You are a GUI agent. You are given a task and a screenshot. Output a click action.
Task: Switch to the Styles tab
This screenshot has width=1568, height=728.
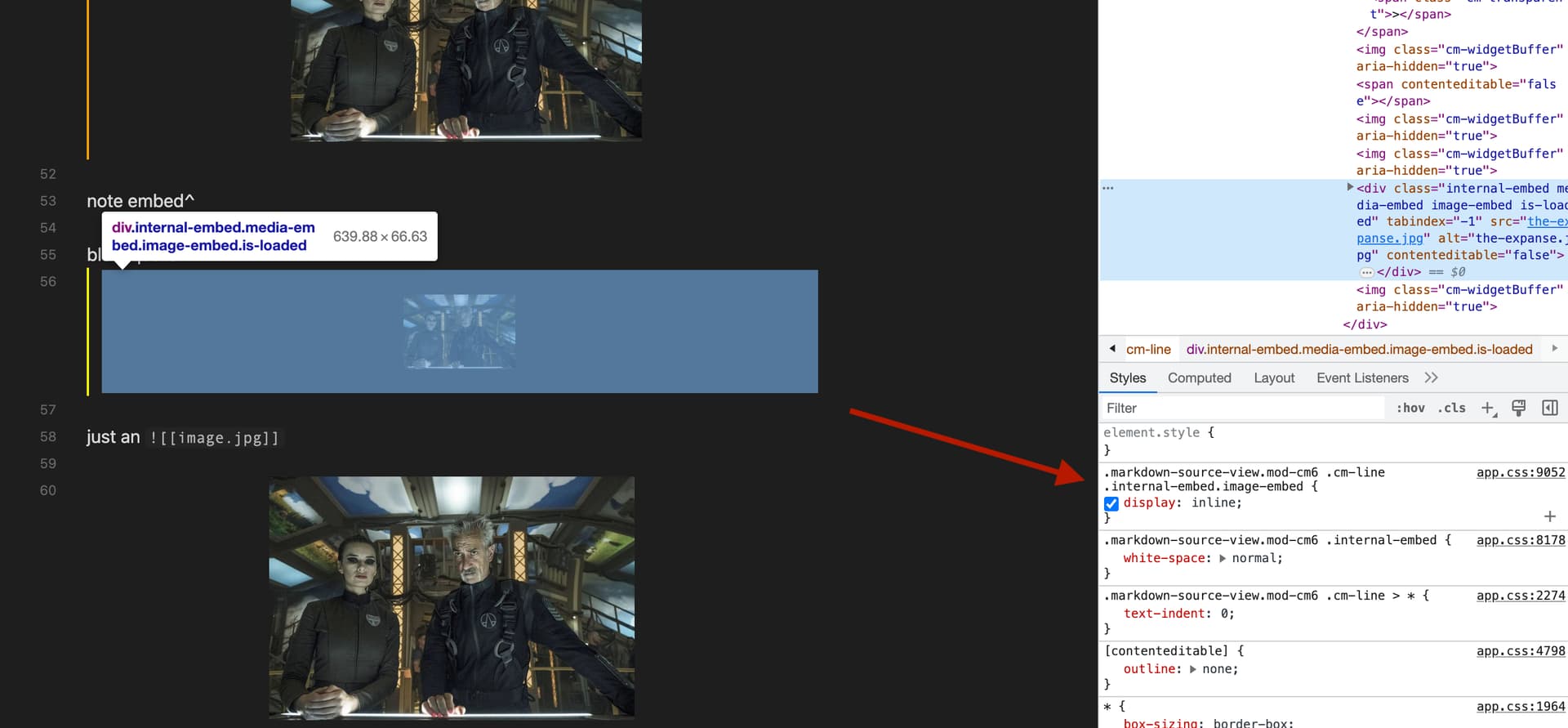pos(1128,377)
